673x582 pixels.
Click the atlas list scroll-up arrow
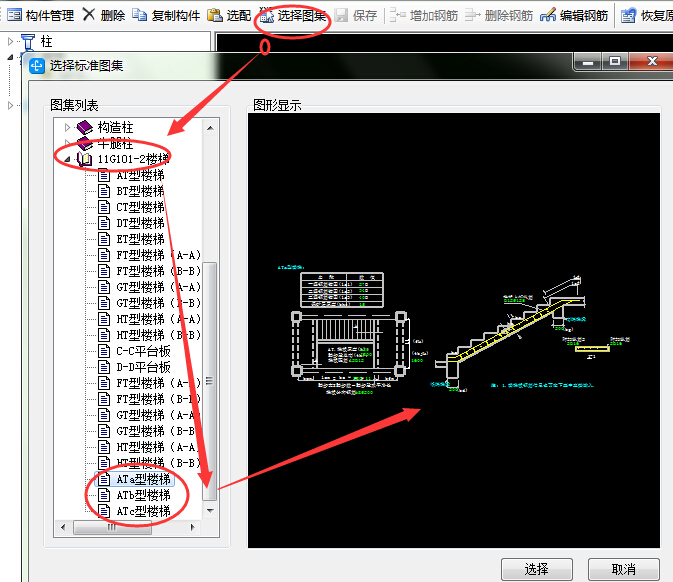click(210, 128)
